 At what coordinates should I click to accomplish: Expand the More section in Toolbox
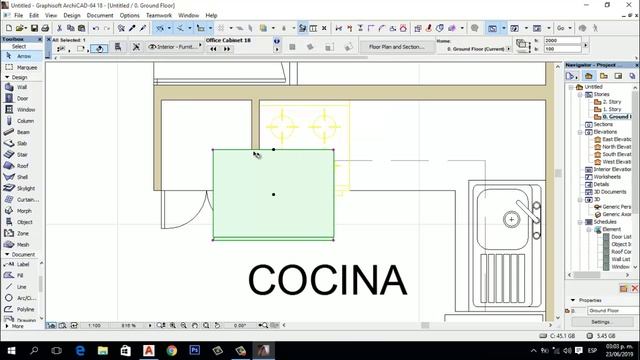[7, 326]
